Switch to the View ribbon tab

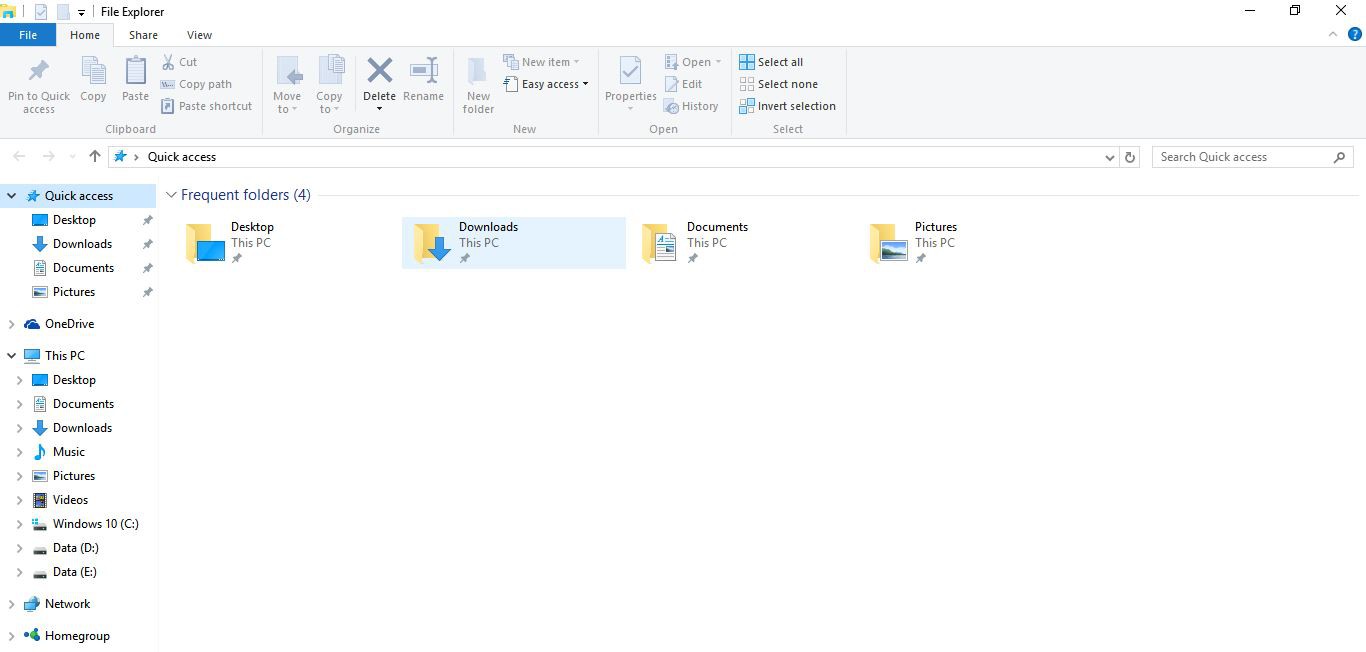199,35
